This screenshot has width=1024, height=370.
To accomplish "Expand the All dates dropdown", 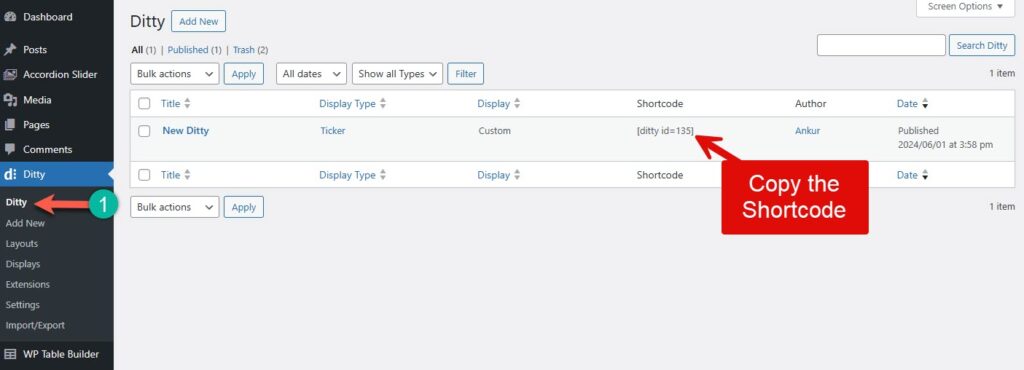I will [x=311, y=74].
